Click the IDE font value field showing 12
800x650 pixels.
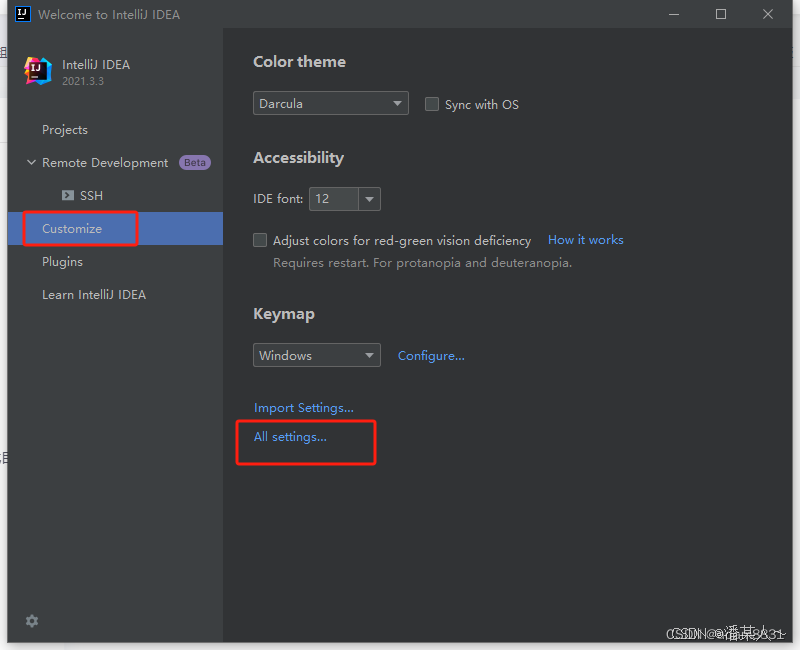[334, 199]
